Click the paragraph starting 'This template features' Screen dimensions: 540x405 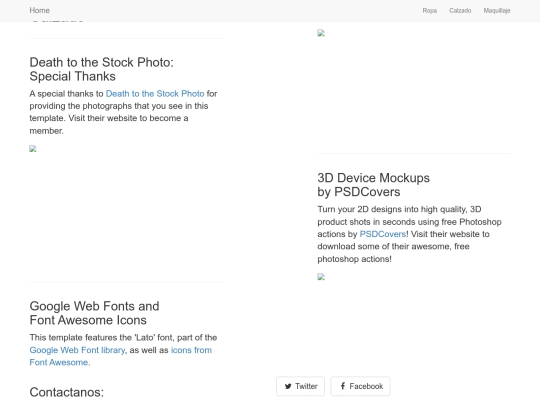(x=123, y=350)
